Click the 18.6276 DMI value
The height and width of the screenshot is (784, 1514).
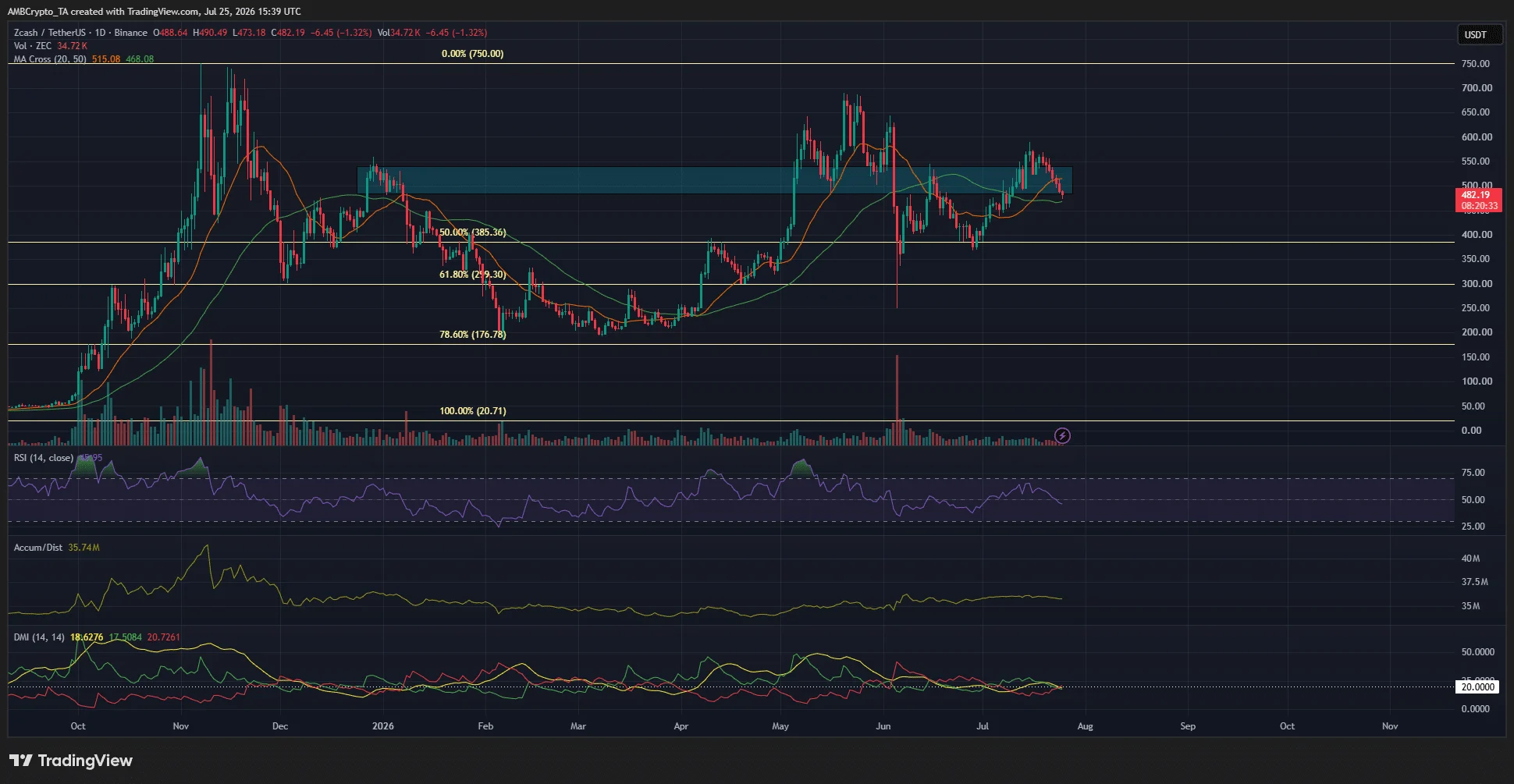(87, 637)
